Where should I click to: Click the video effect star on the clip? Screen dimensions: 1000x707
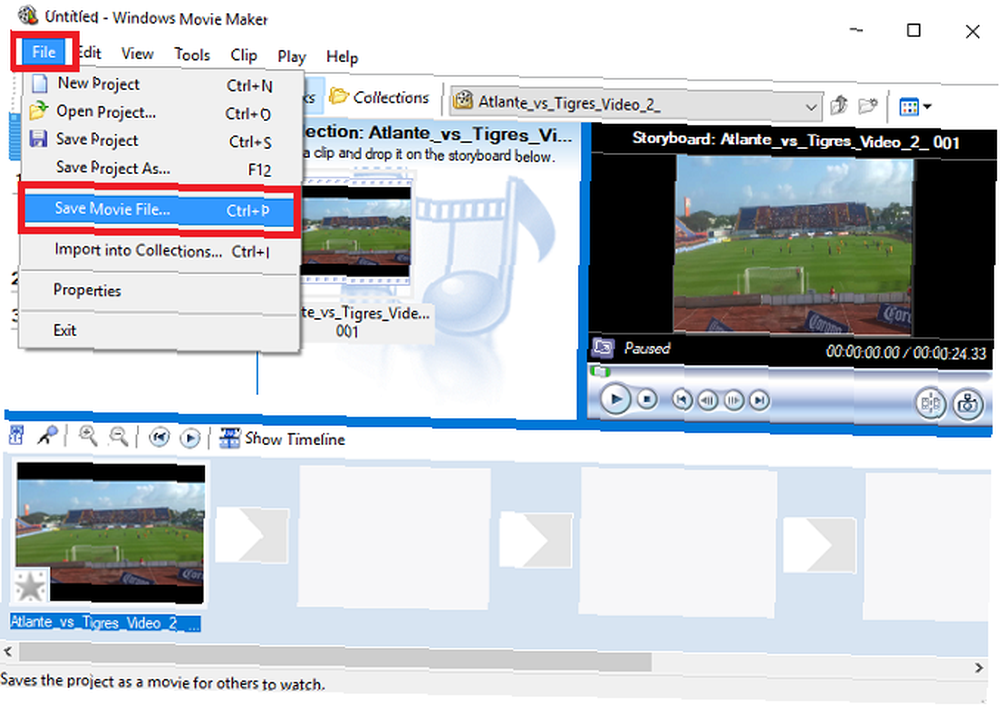31,585
